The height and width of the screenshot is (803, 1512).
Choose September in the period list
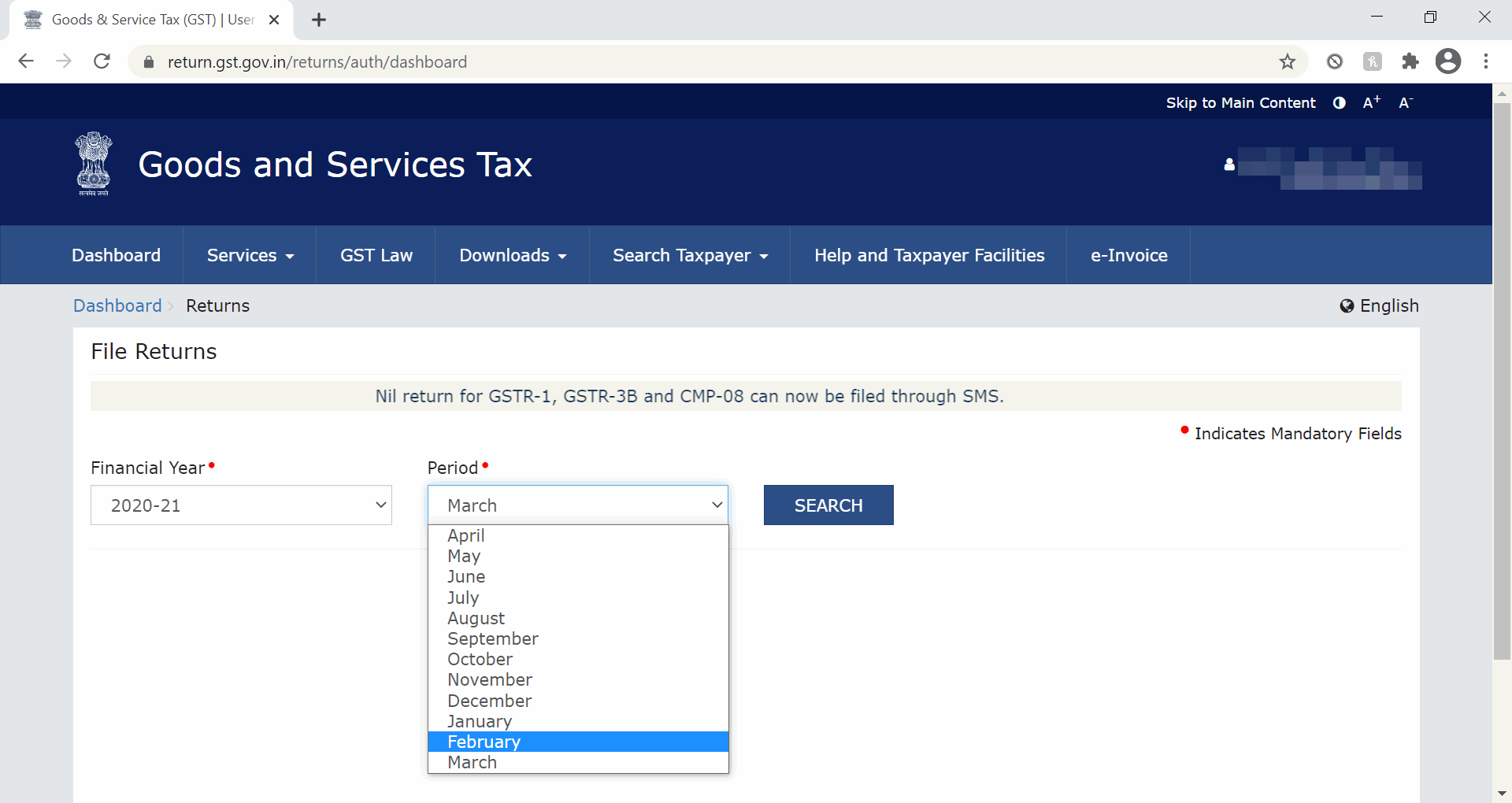coord(578,638)
